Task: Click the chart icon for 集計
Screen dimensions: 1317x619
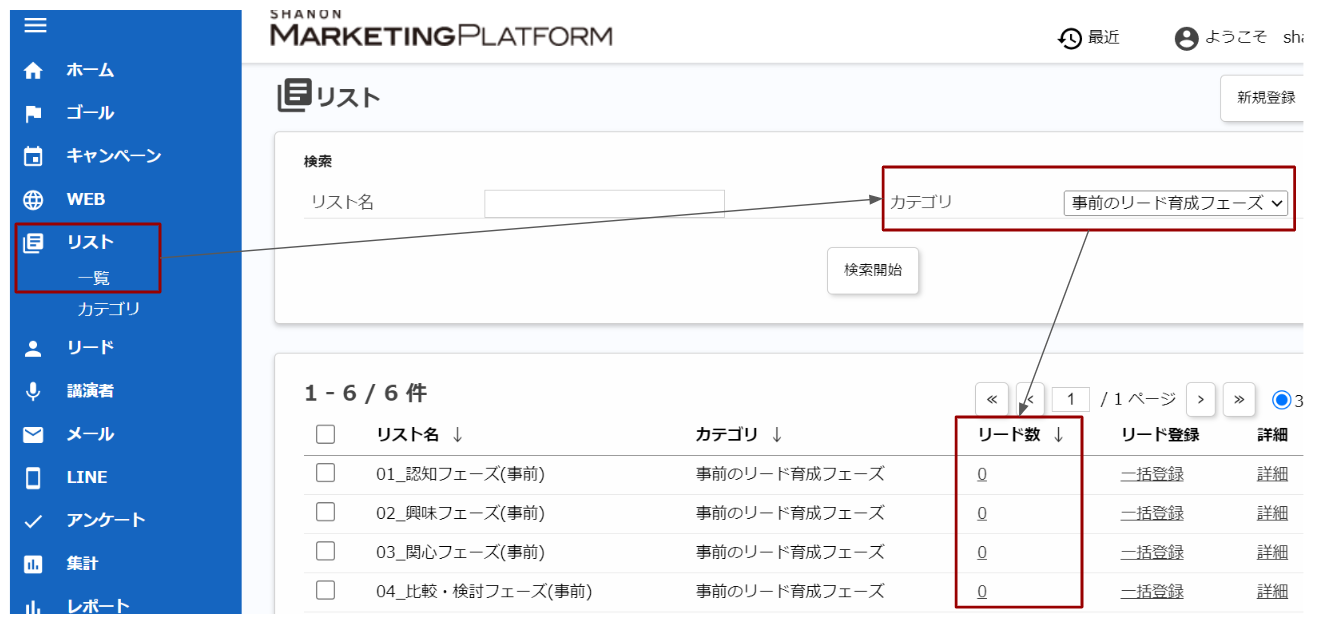Action: point(33,564)
